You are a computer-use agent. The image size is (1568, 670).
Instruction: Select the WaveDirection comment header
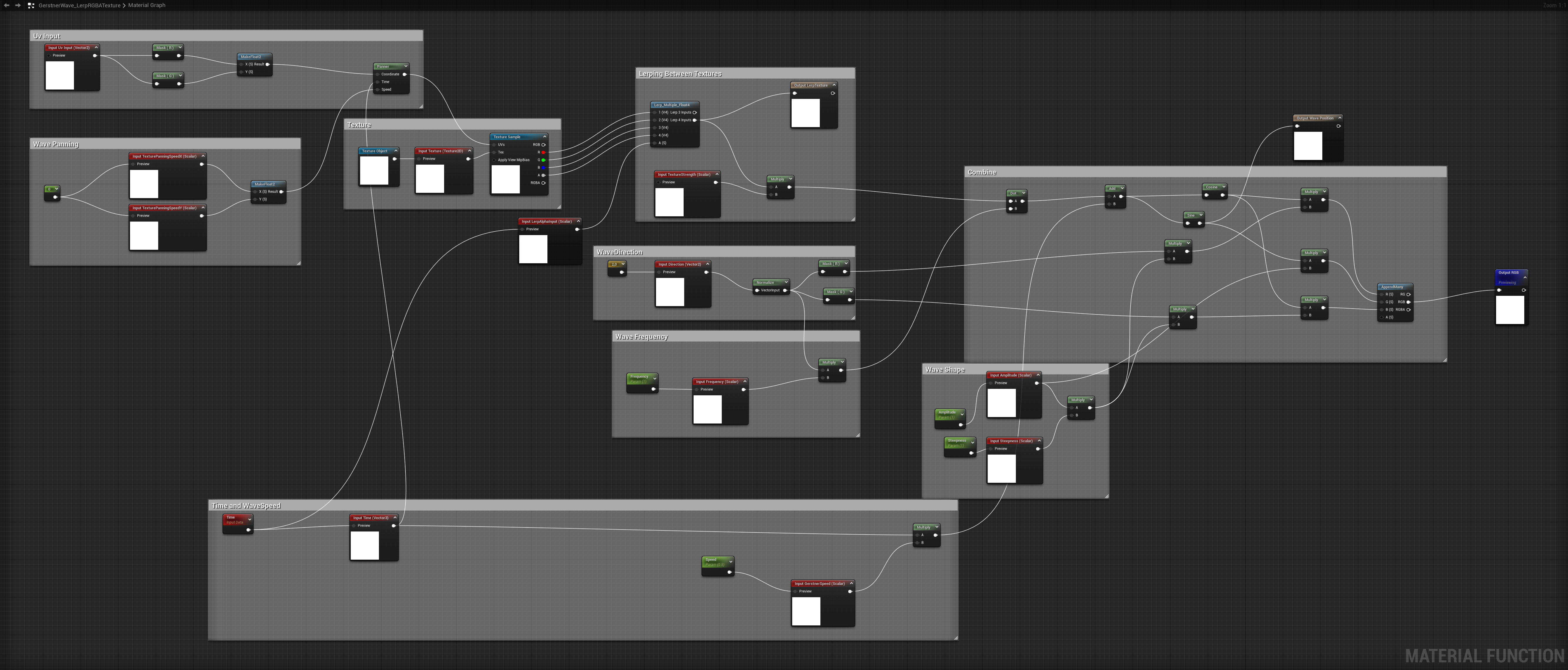724,252
